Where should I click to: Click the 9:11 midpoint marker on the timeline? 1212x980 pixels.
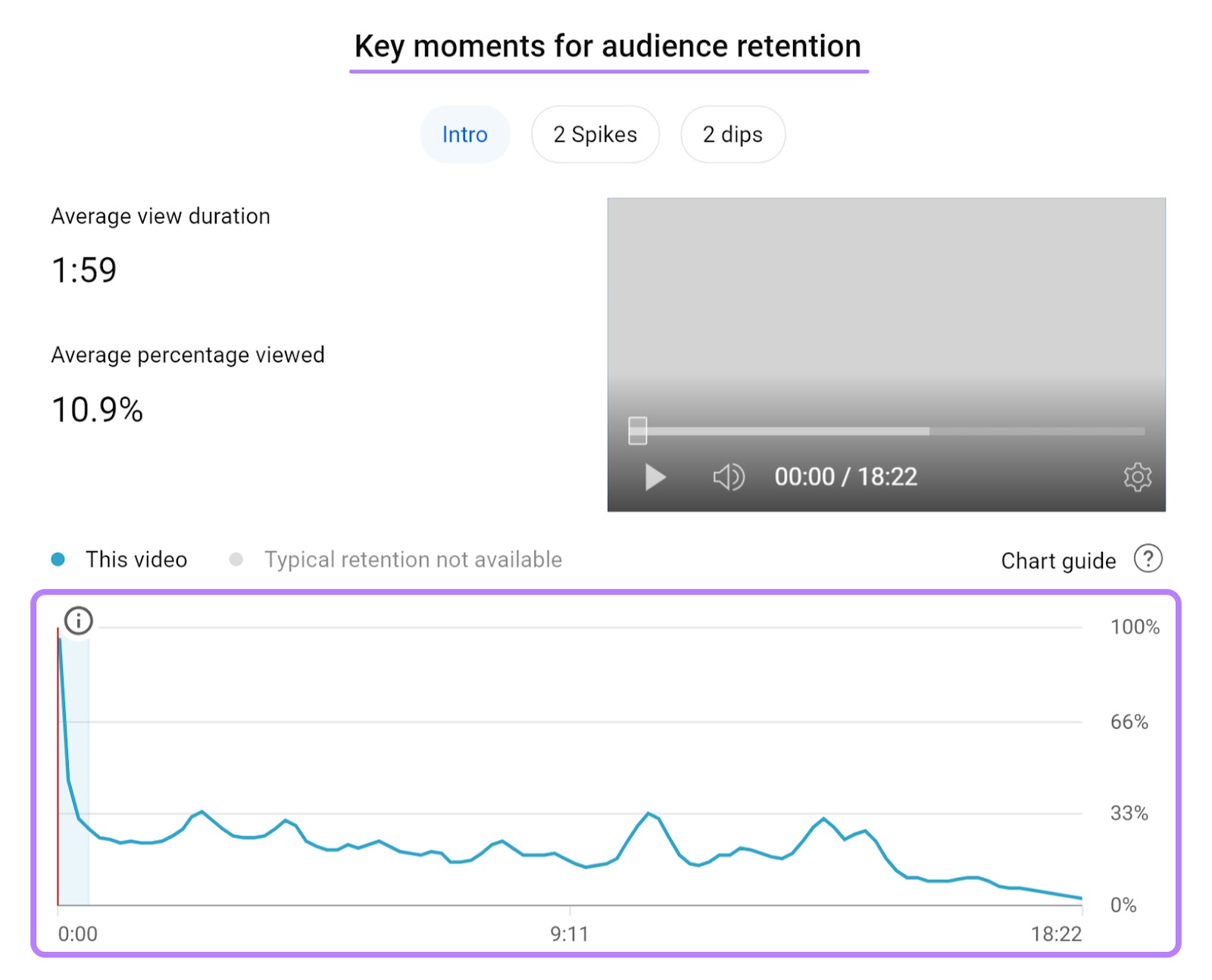pos(570,934)
